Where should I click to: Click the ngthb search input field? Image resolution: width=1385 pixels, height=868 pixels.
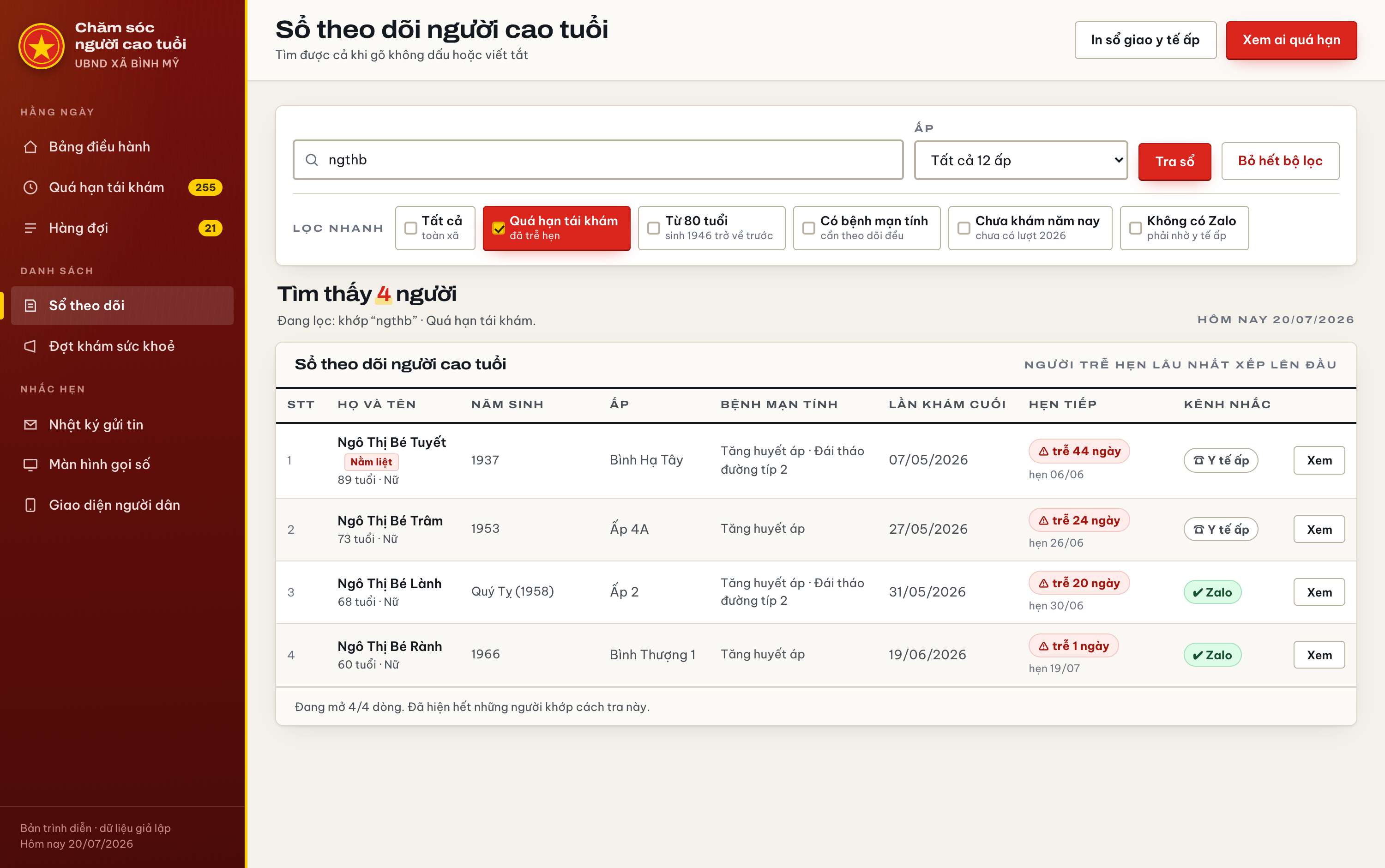point(598,160)
